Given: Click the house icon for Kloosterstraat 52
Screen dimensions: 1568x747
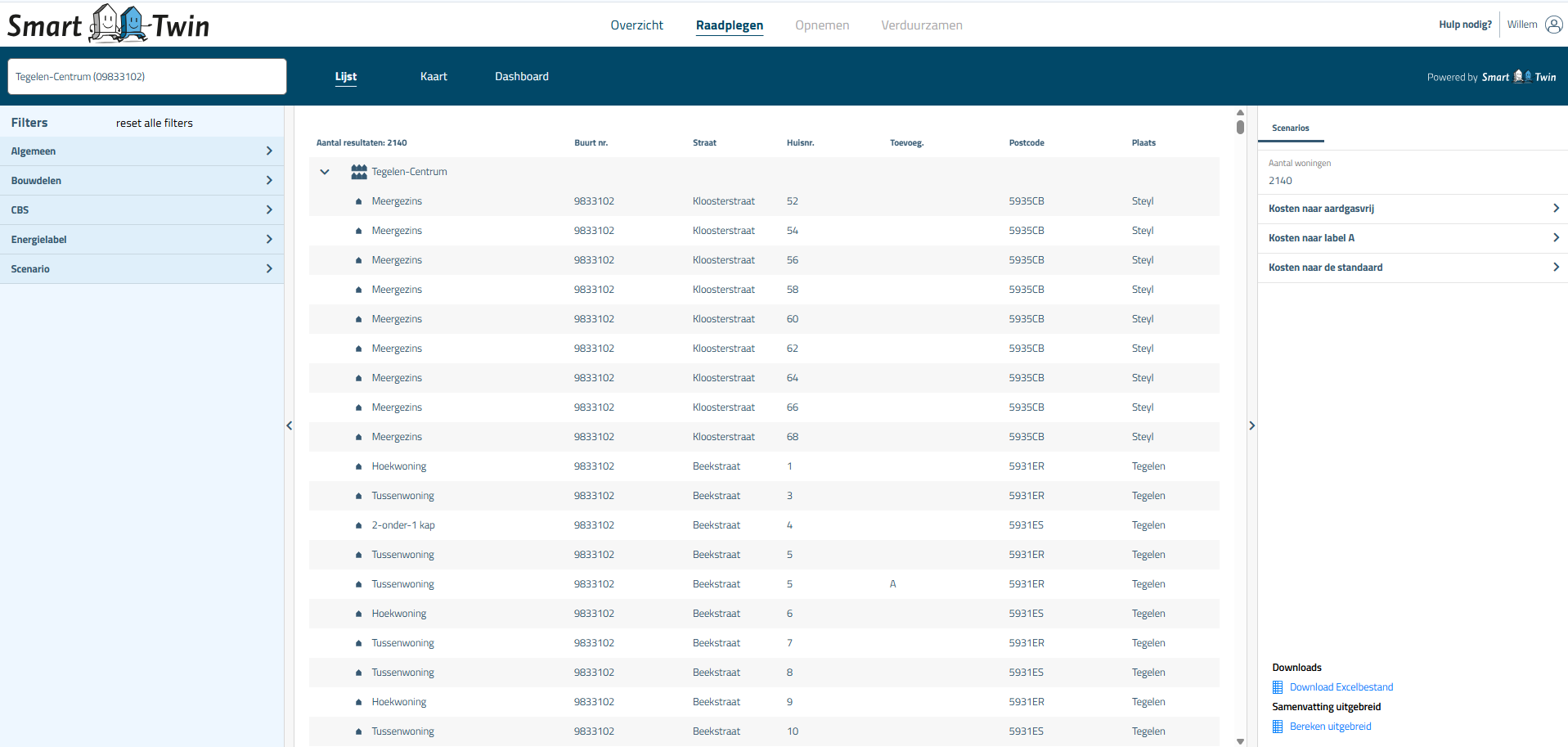Looking at the screenshot, I should pyautogui.click(x=358, y=201).
